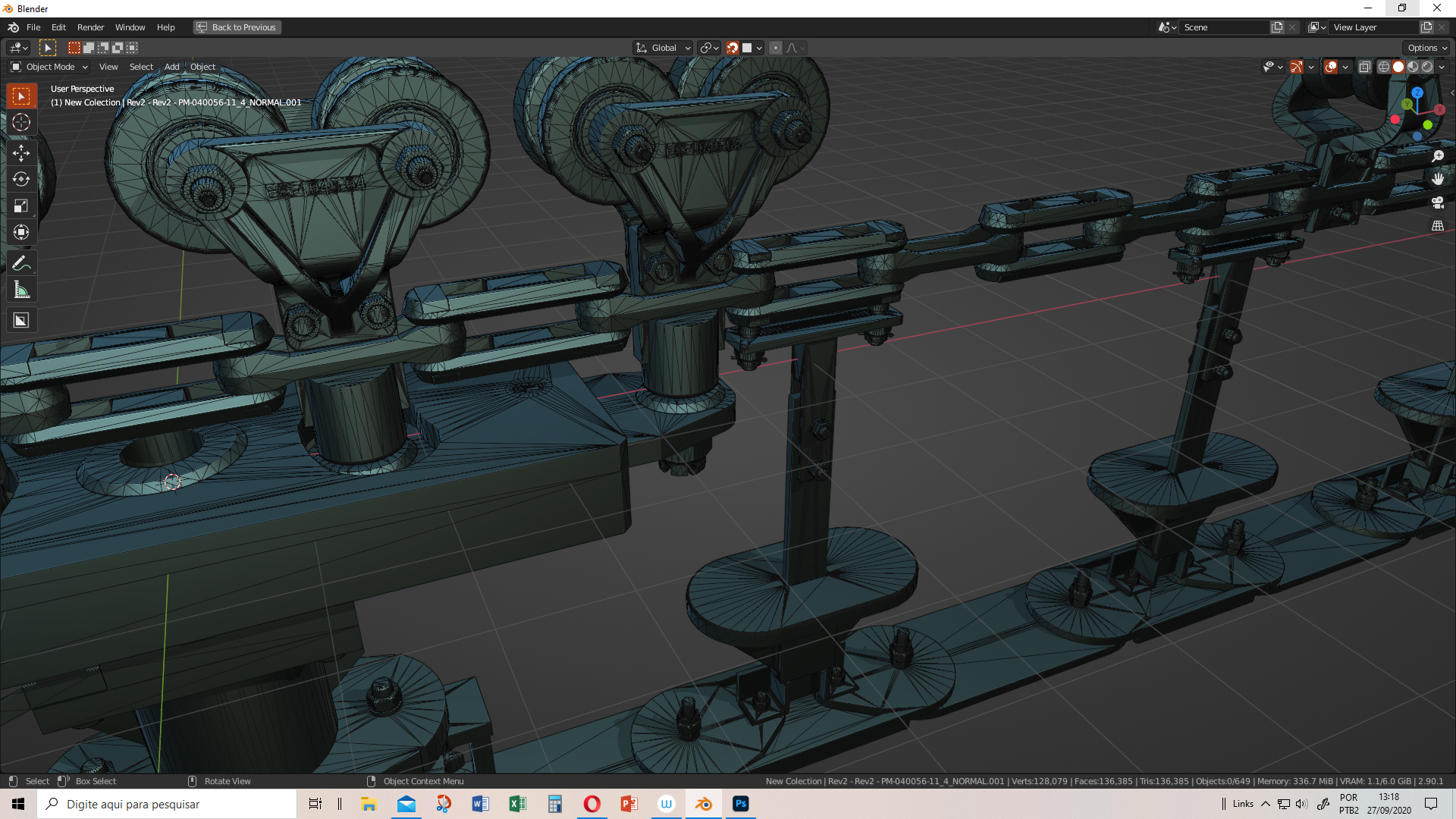Switch to orthographic grid view icon
This screenshot has height=819, width=1456.
pos(1437,226)
